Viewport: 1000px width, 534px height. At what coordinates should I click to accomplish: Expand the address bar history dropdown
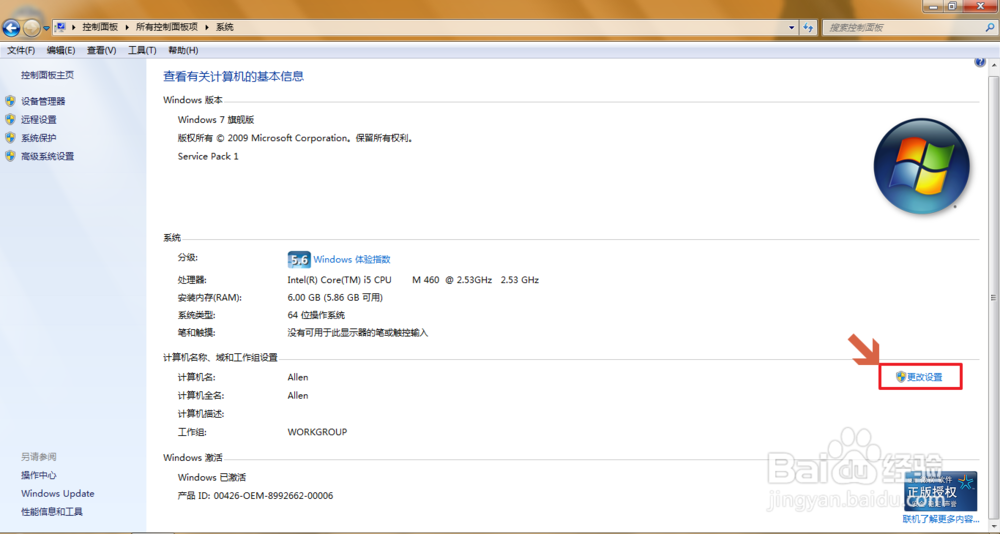791,27
